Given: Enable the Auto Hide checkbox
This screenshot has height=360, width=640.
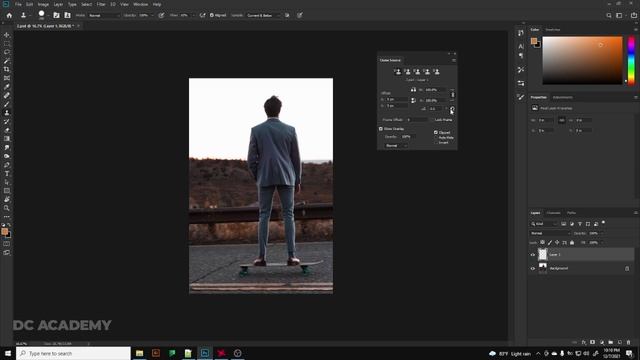Looking at the screenshot, I should pyautogui.click(x=436, y=138).
